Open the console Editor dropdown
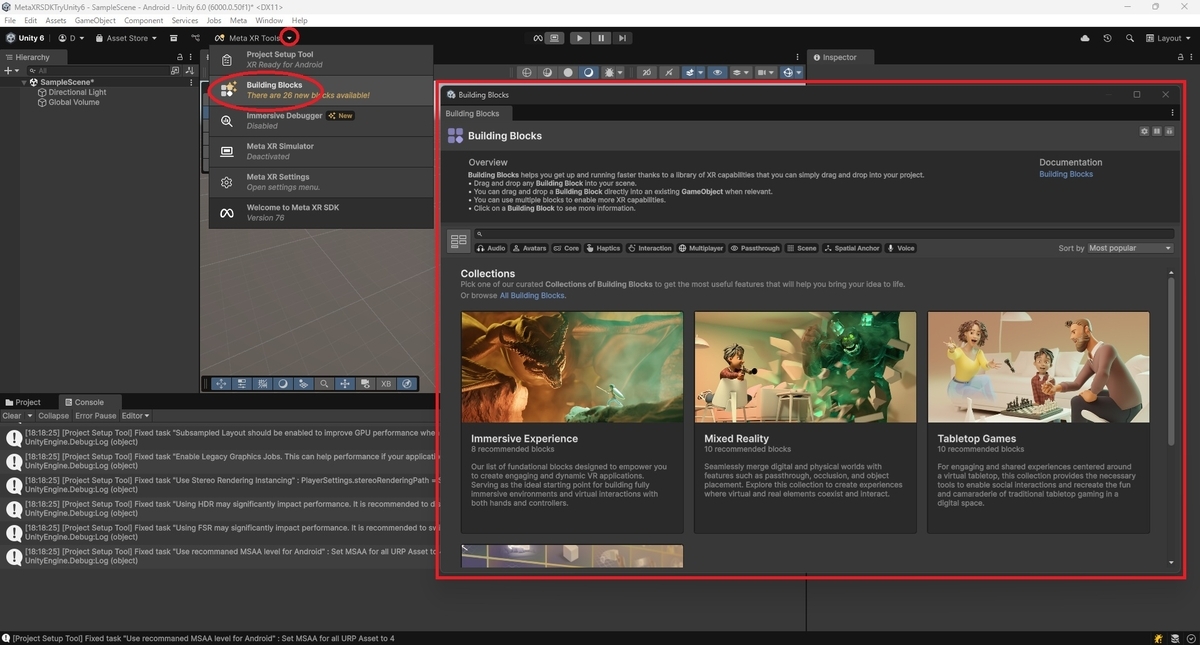Screen dimensions: 1200x645 tap(135, 416)
